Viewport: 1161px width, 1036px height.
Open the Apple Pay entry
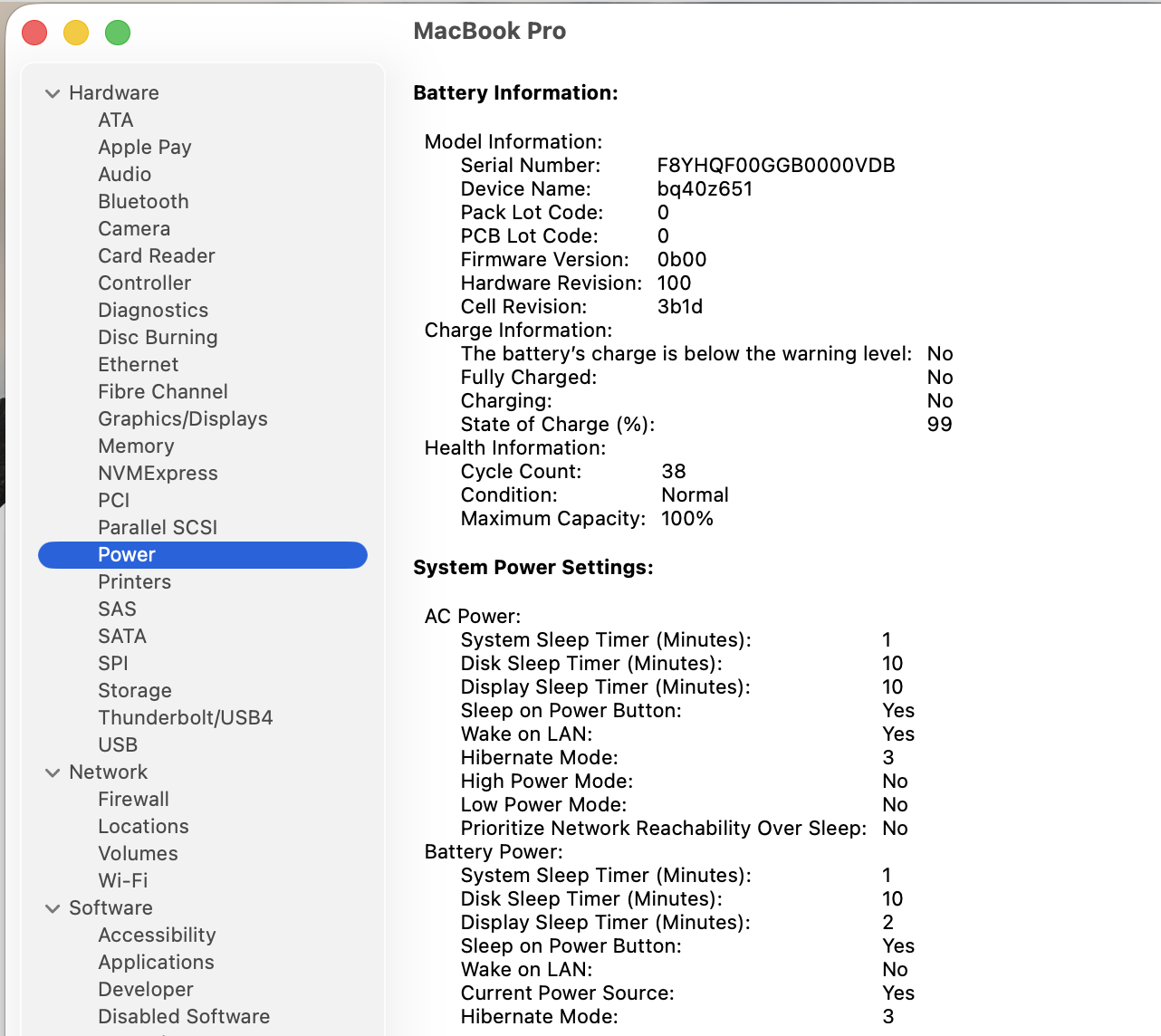pyautogui.click(x=145, y=148)
